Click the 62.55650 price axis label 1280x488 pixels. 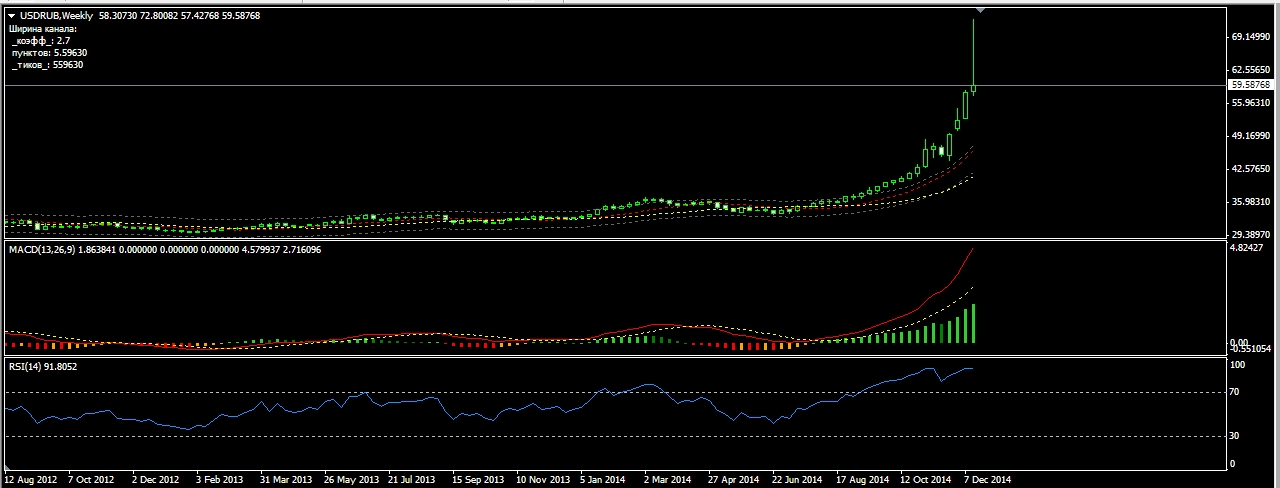(x=1251, y=69)
